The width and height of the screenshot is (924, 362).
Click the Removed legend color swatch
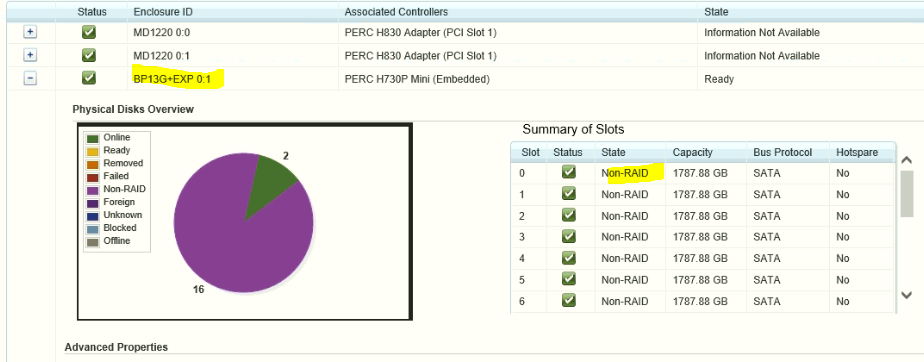(x=93, y=164)
